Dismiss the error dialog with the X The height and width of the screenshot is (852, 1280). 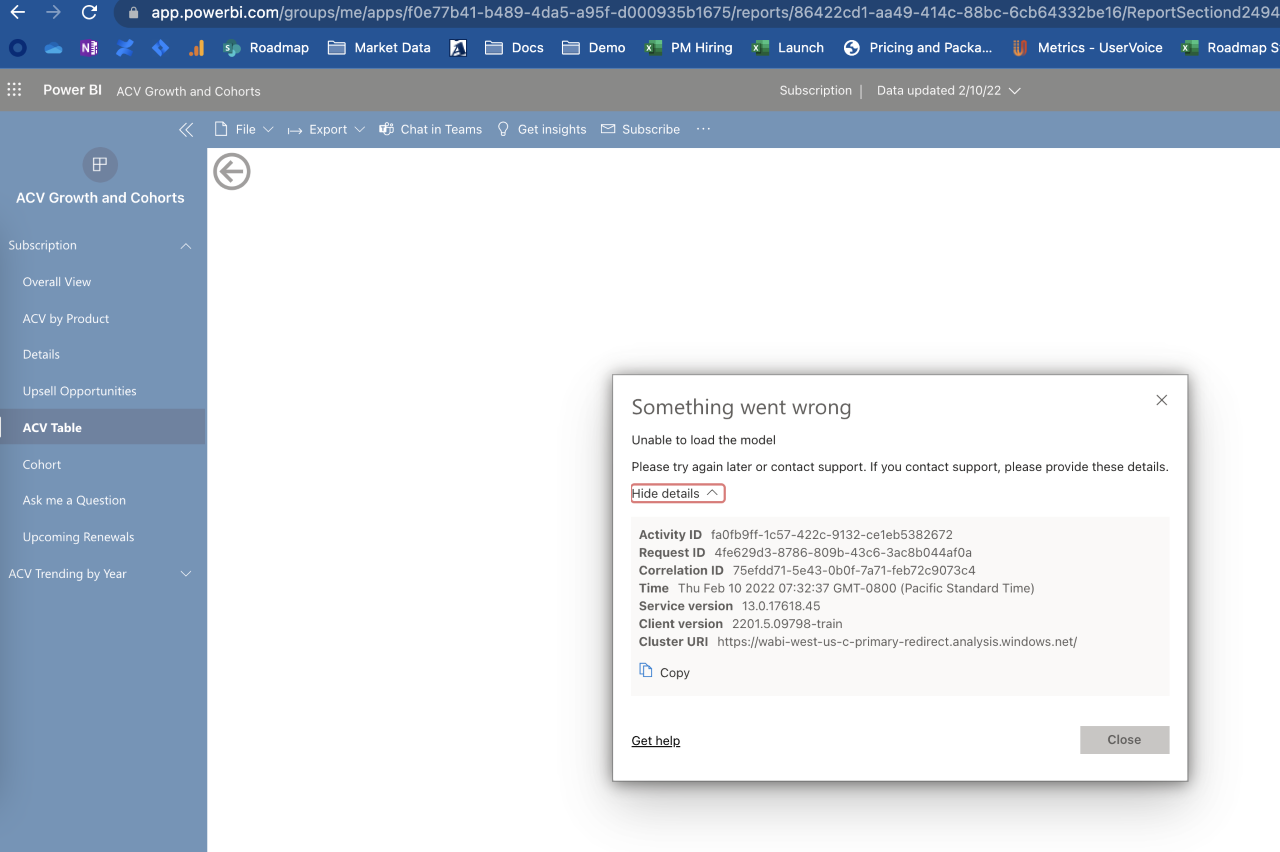point(1161,400)
